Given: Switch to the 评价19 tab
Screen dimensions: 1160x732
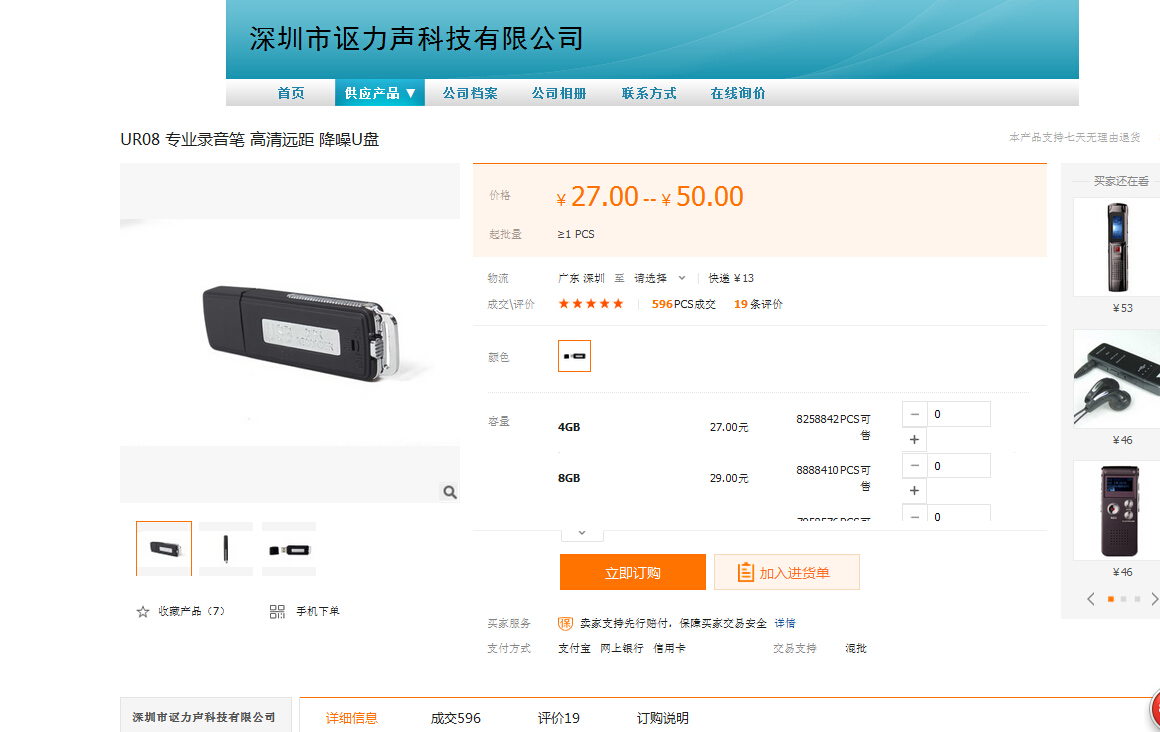Looking at the screenshot, I should click(558, 718).
